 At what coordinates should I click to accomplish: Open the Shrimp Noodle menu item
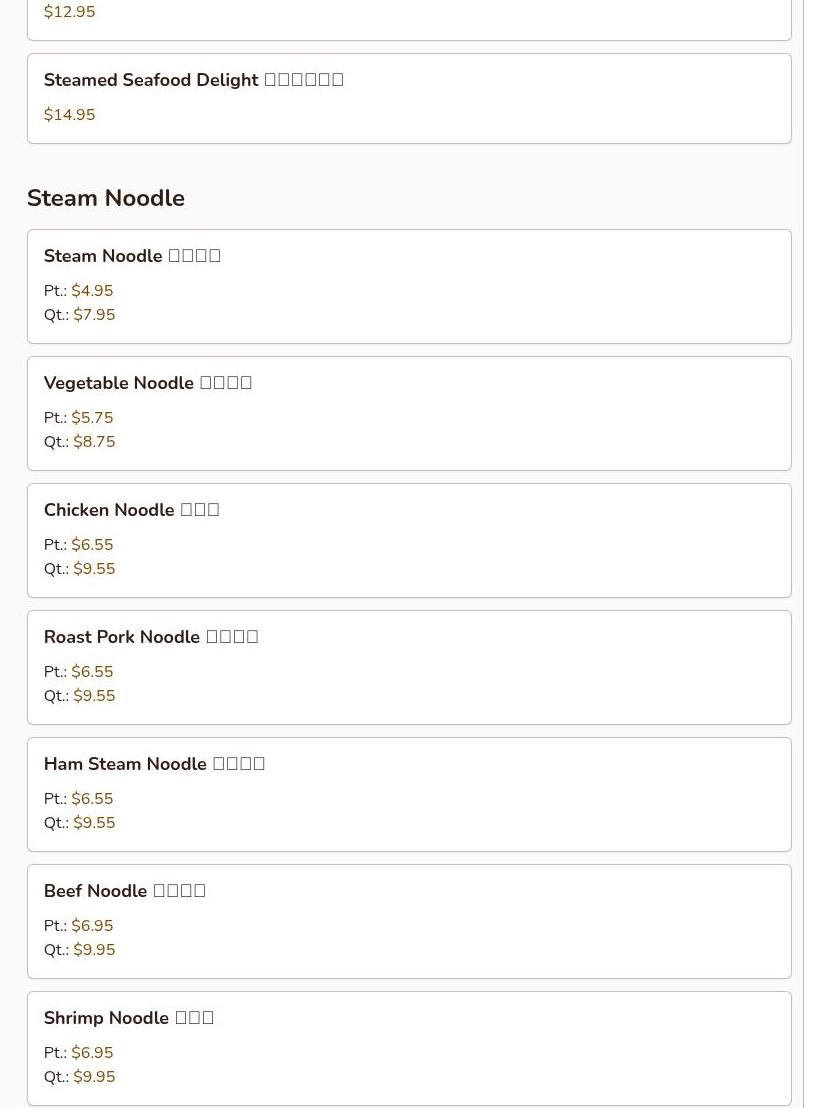129,1018
